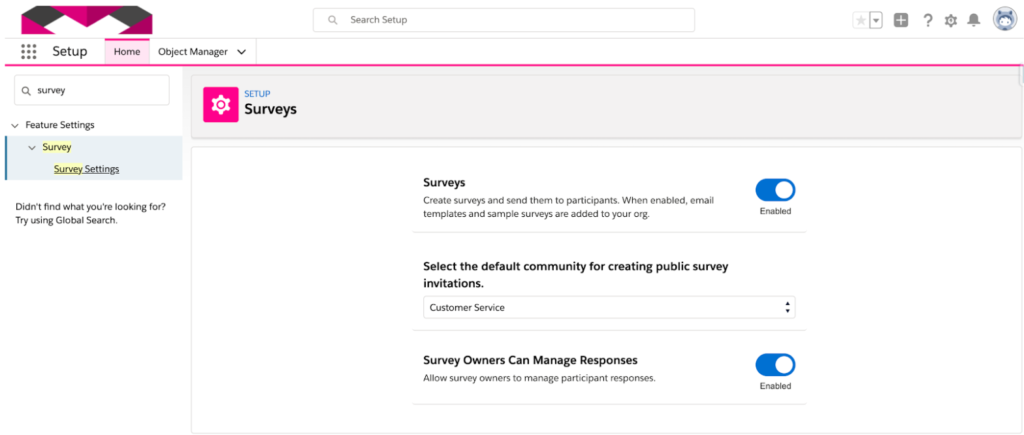Click the pink Surveys setup gear icon
The width and height of the screenshot is (1024, 435).
221,105
